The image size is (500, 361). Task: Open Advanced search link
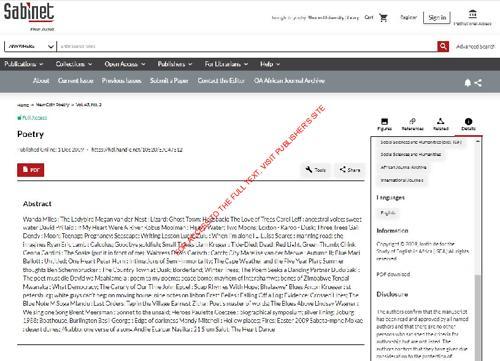[x=475, y=46]
